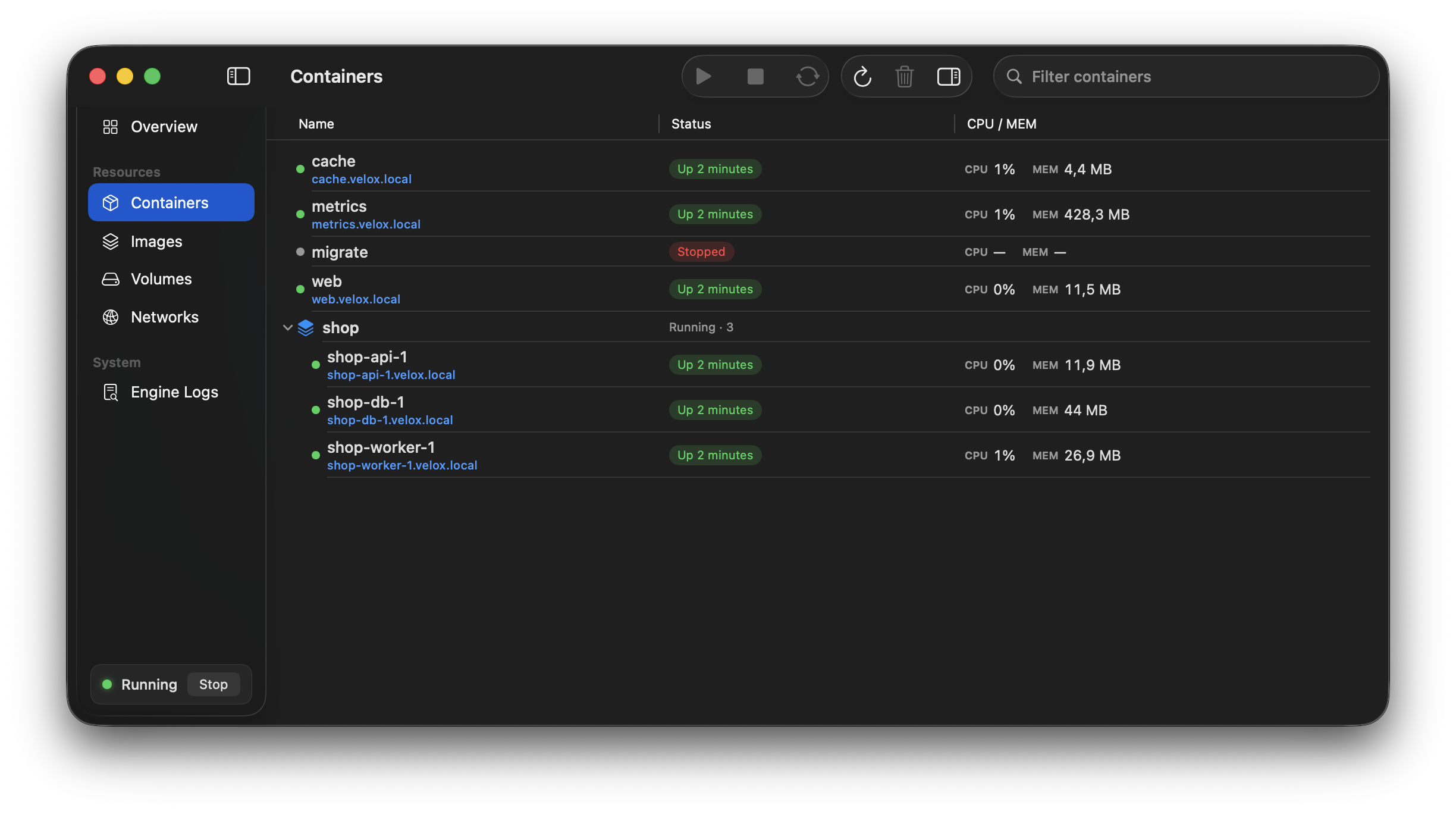Click shop-db-1's 'Up 2 minutes' badge
The height and width of the screenshot is (814, 1456).
[x=715, y=410]
